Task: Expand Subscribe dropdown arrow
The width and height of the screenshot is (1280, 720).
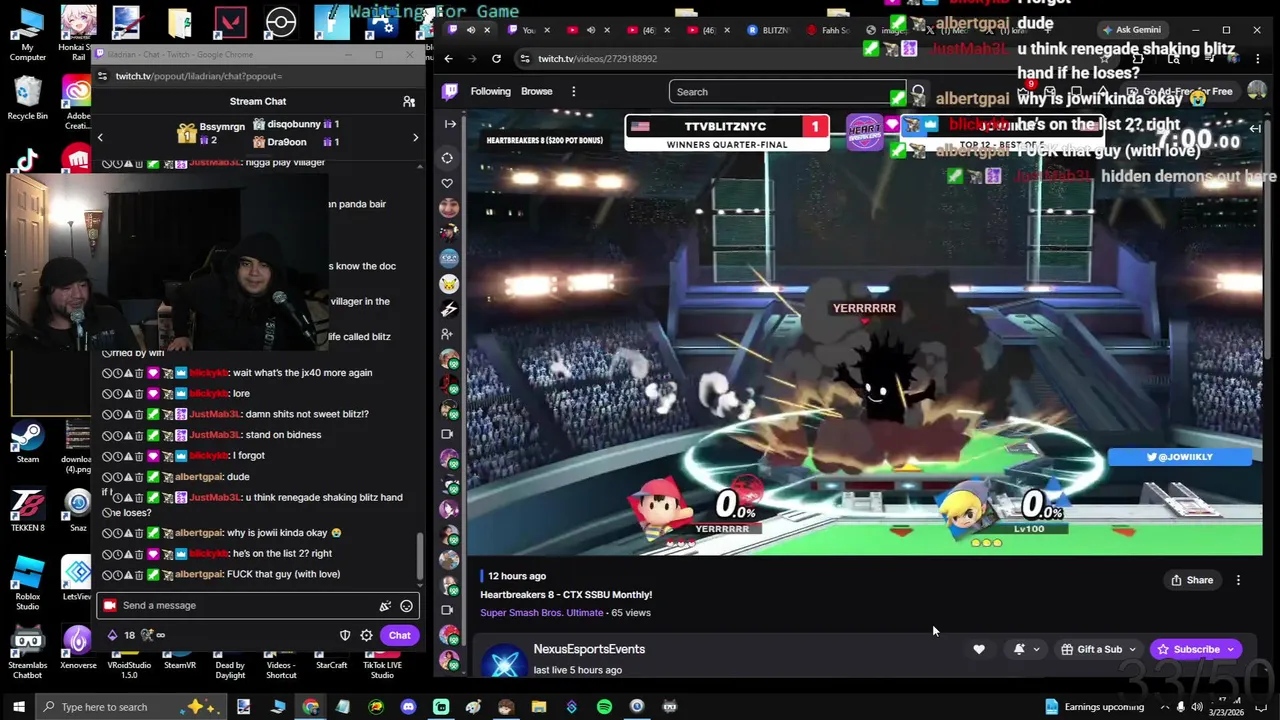Action: (1231, 649)
